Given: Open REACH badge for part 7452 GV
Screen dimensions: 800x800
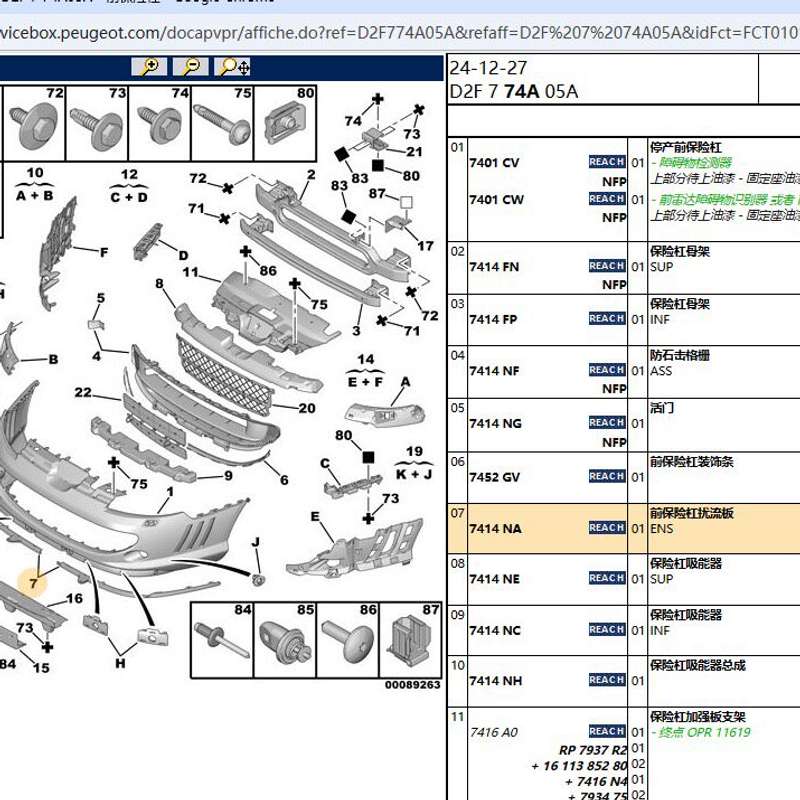Looking at the screenshot, I should pyautogui.click(x=607, y=476).
